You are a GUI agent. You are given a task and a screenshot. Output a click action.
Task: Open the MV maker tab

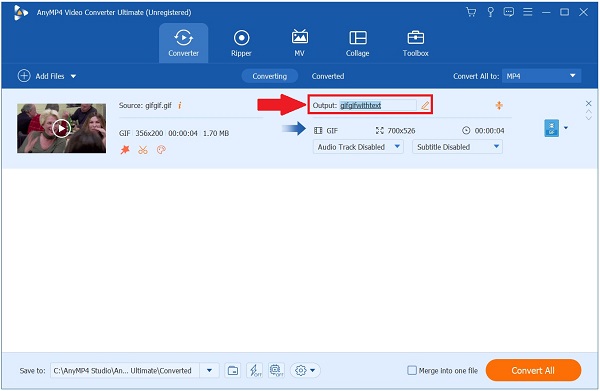(299, 43)
